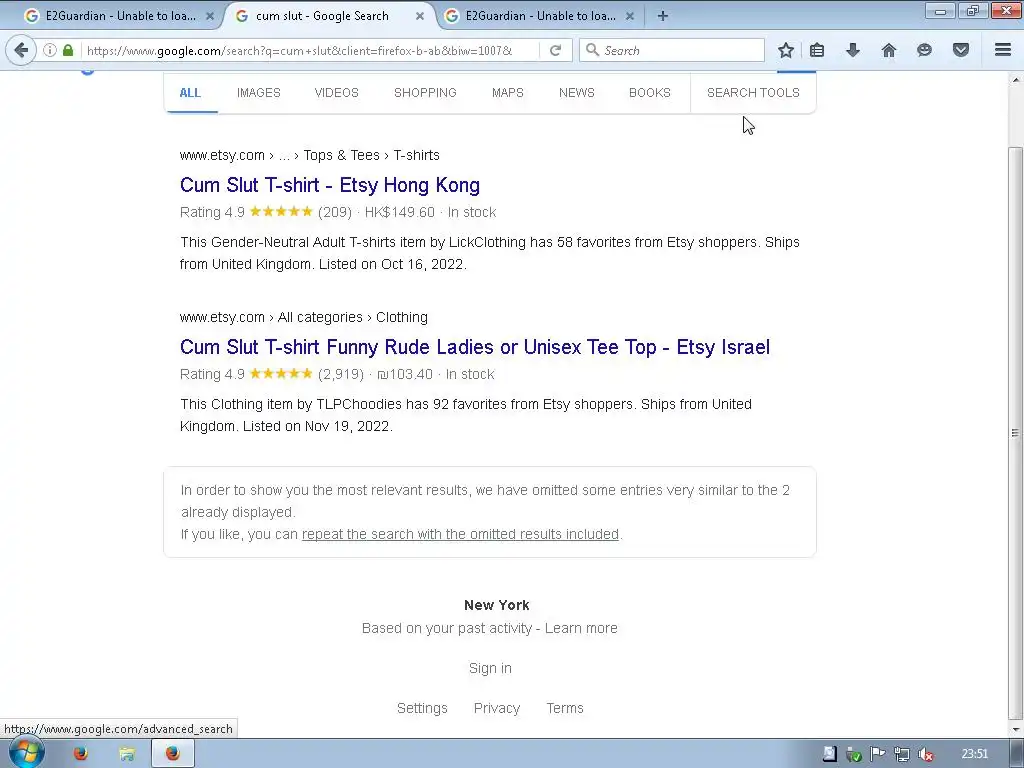Image resolution: width=1024 pixels, height=768 pixels.
Task: Open site information (i) icon in address bar
Action: 50,50
